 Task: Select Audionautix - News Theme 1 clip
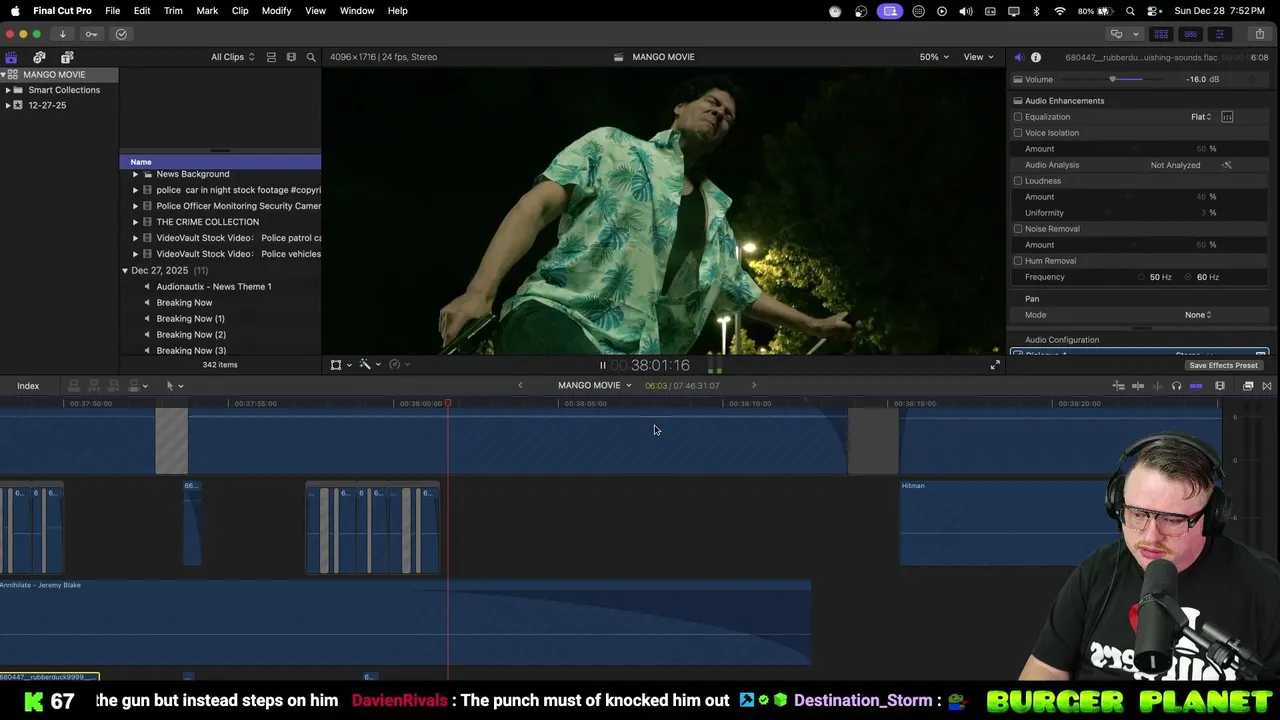tap(214, 287)
